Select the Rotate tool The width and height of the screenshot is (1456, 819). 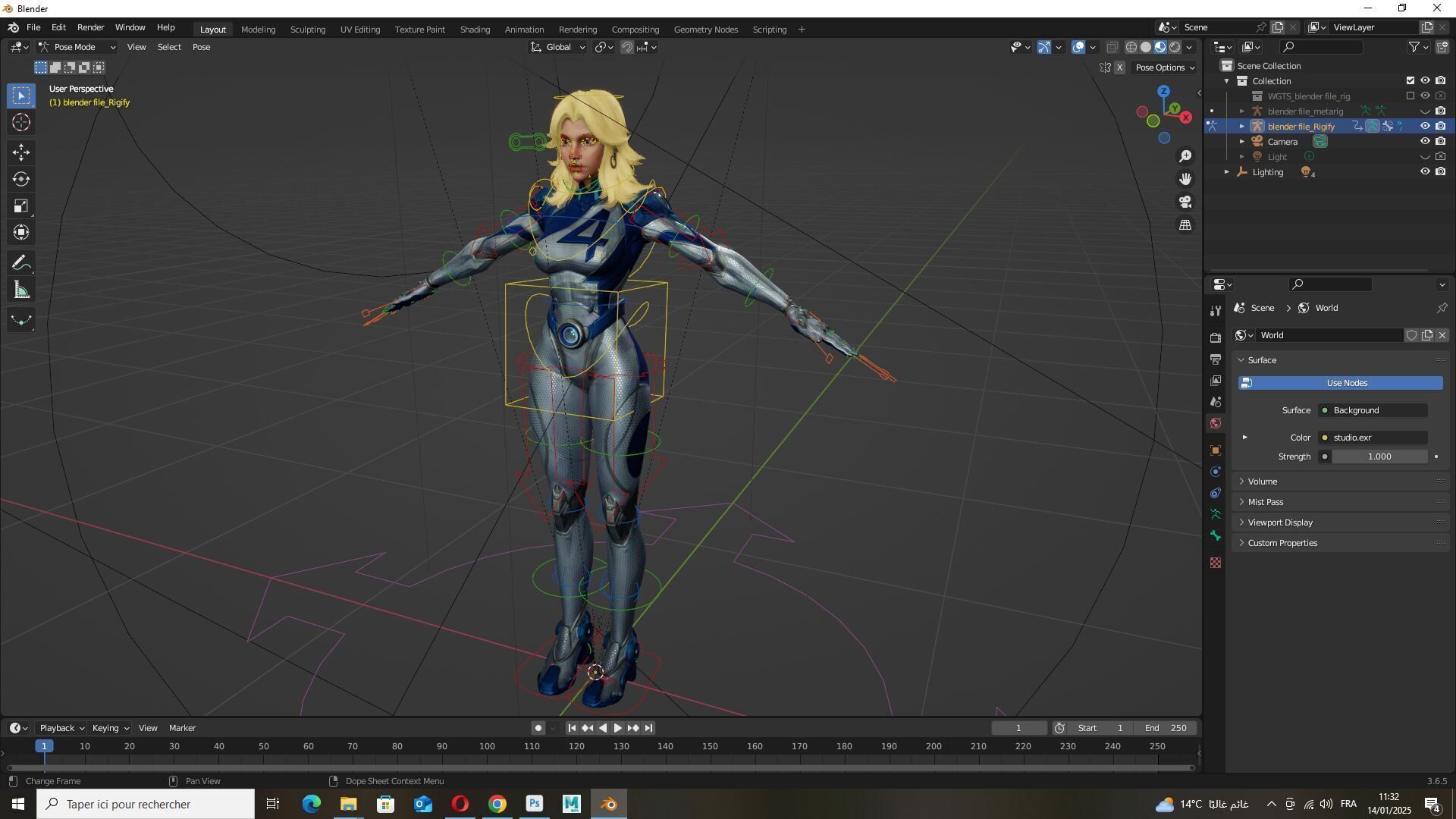click(21, 179)
